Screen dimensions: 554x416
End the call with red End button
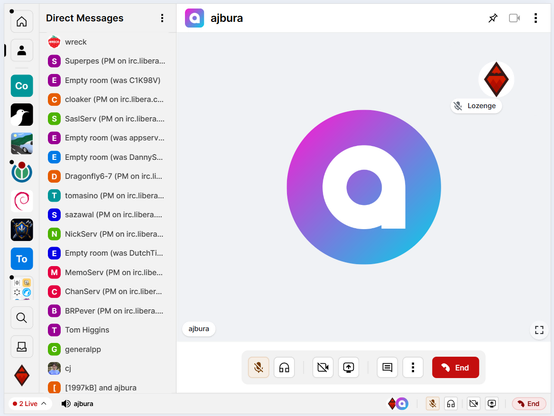click(455, 368)
